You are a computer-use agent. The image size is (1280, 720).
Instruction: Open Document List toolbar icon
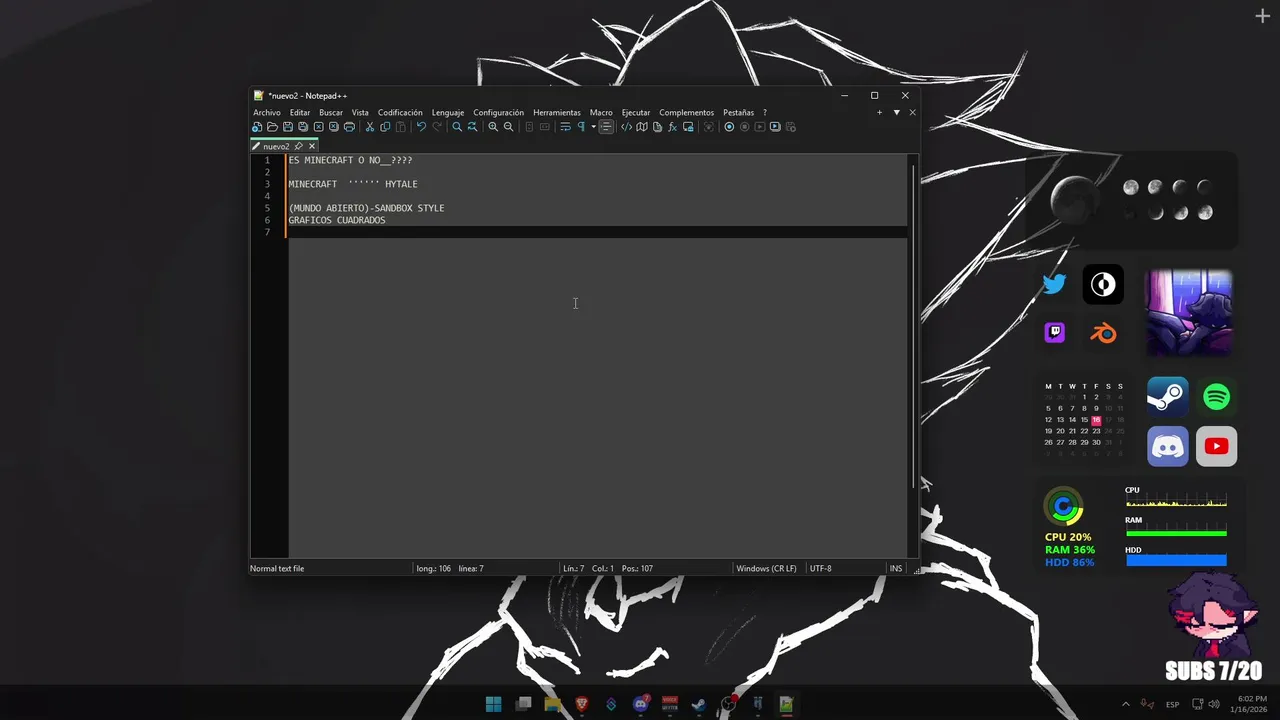click(657, 127)
